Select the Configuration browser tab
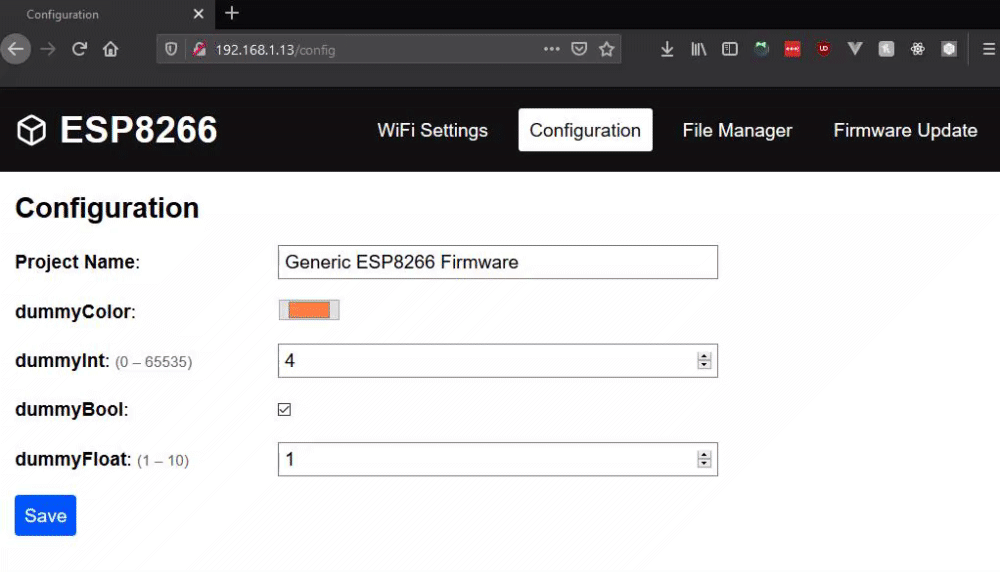 (x=107, y=14)
